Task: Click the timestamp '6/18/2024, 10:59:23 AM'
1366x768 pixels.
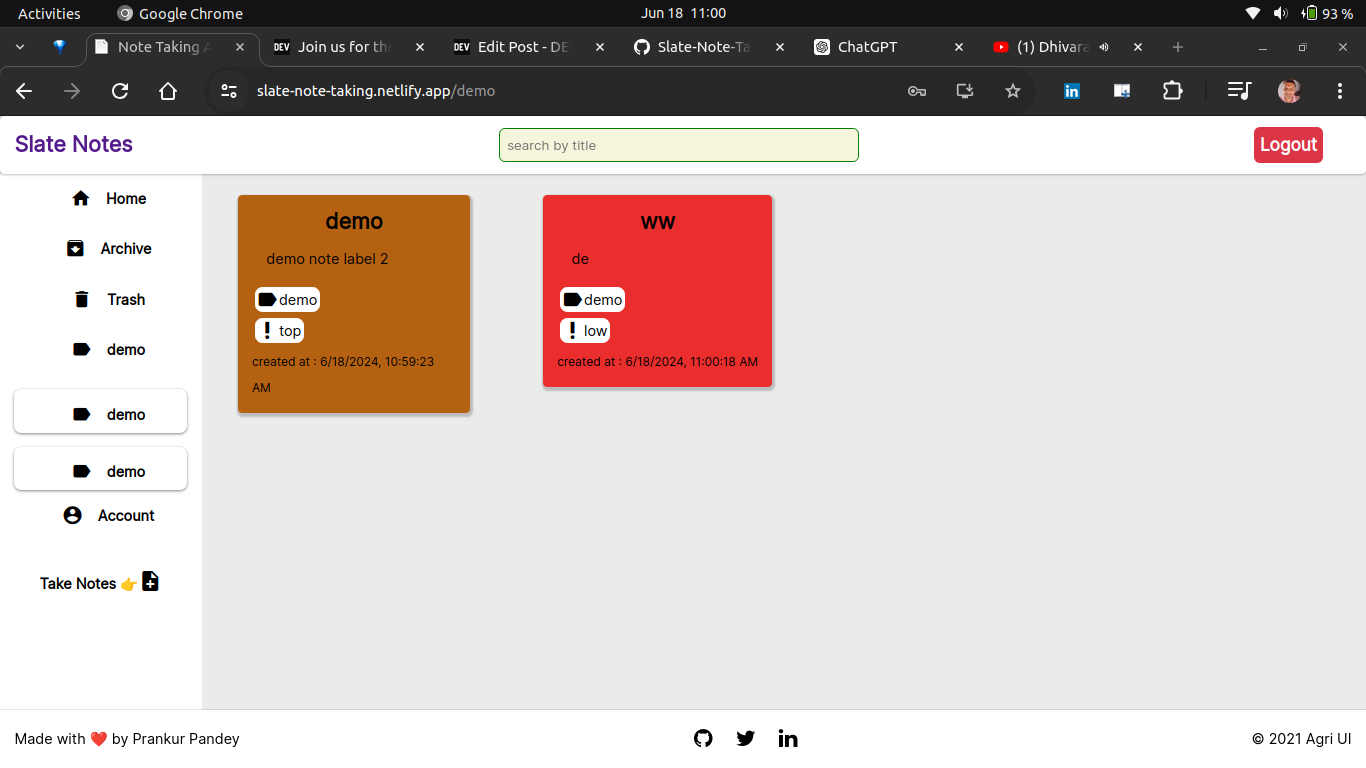Action: (343, 374)
